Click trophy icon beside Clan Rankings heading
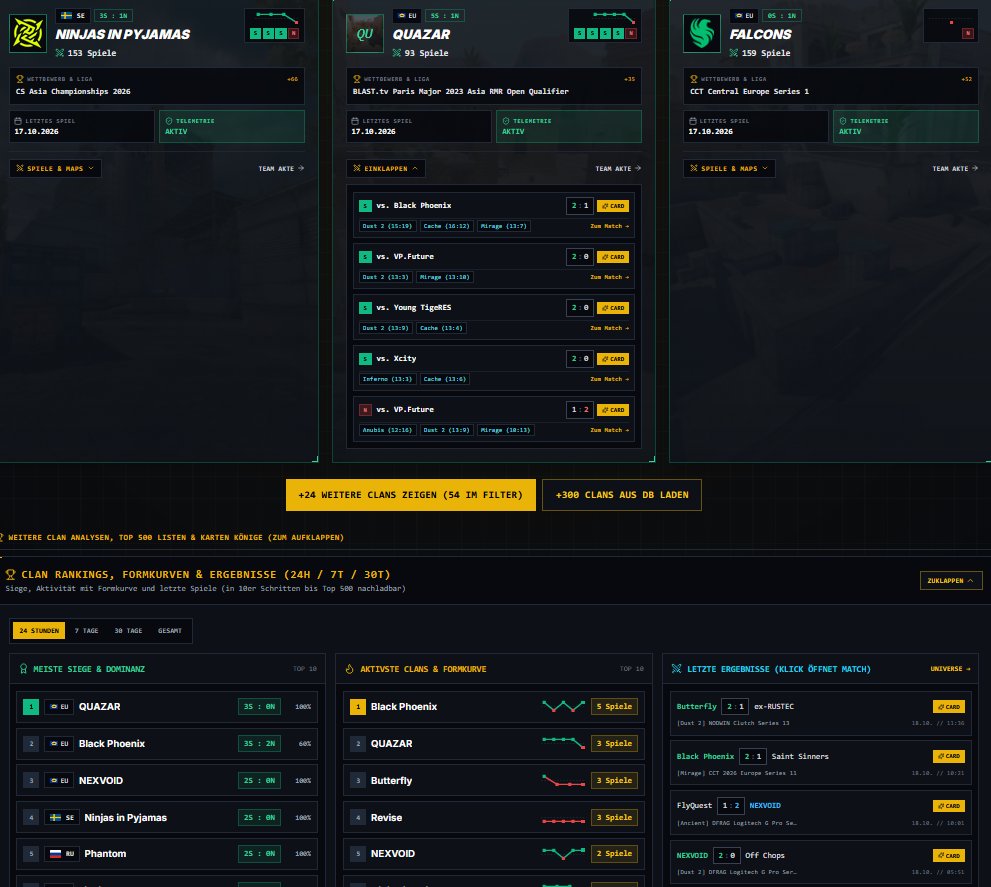 (10, 574)
